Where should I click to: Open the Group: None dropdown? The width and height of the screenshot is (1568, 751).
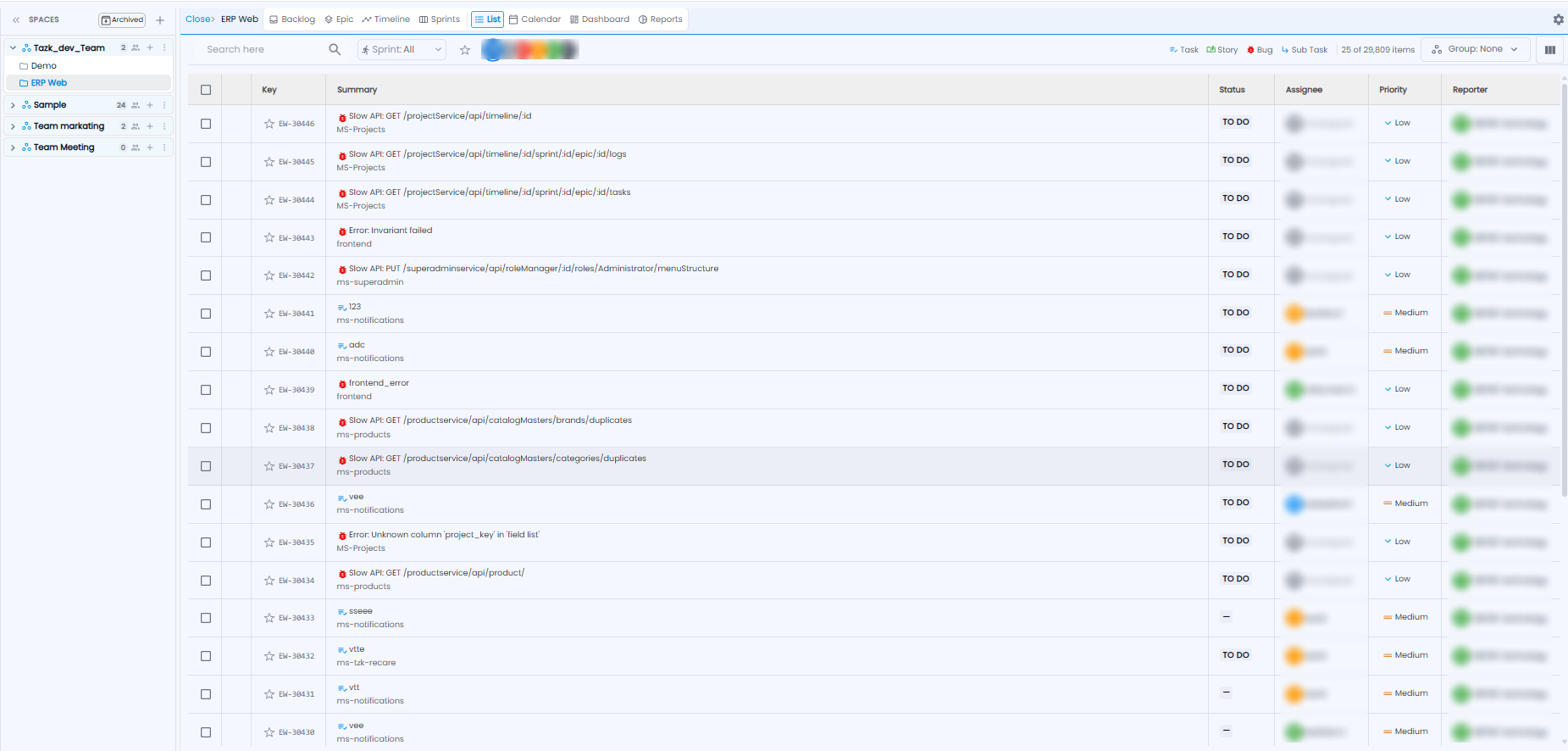[1476, 49]
